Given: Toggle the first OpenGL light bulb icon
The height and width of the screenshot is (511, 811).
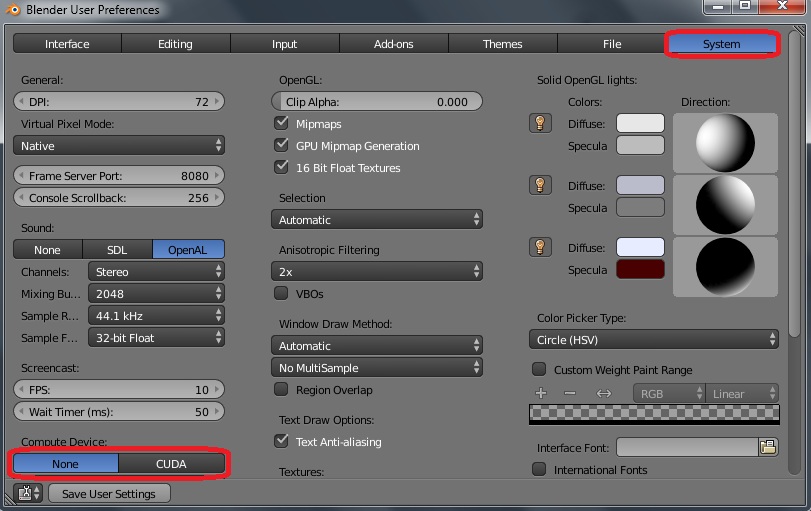Looking at the screenshot, I should coord(540,124).
